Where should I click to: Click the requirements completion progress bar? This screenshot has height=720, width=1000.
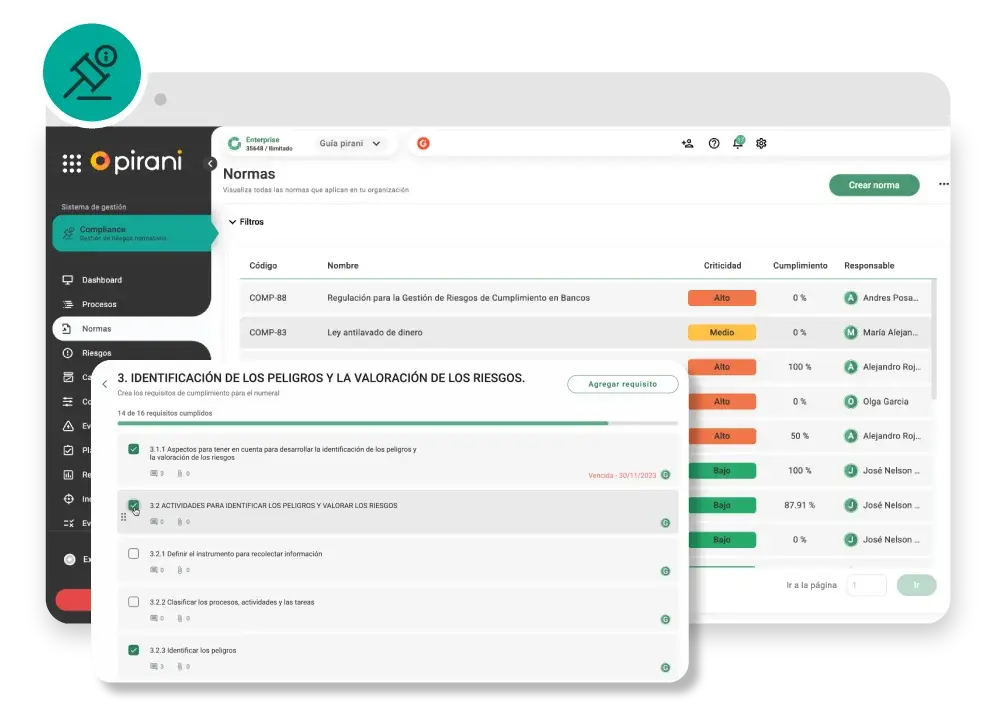point(397,423)
